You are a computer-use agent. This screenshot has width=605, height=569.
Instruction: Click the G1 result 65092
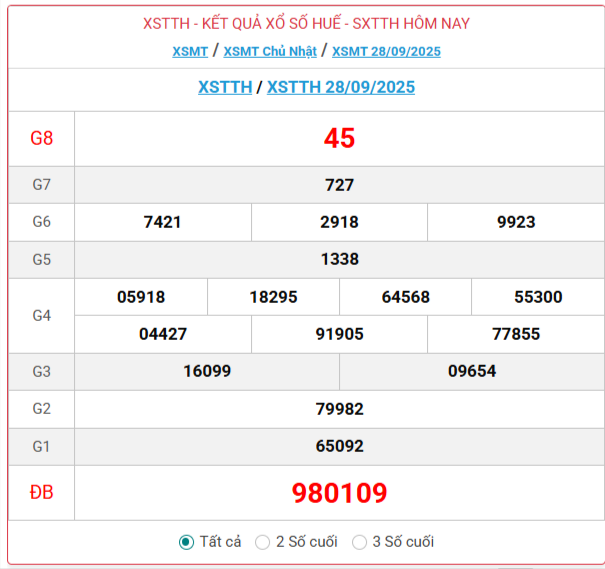pyautogui.click(x=339, y=446)
